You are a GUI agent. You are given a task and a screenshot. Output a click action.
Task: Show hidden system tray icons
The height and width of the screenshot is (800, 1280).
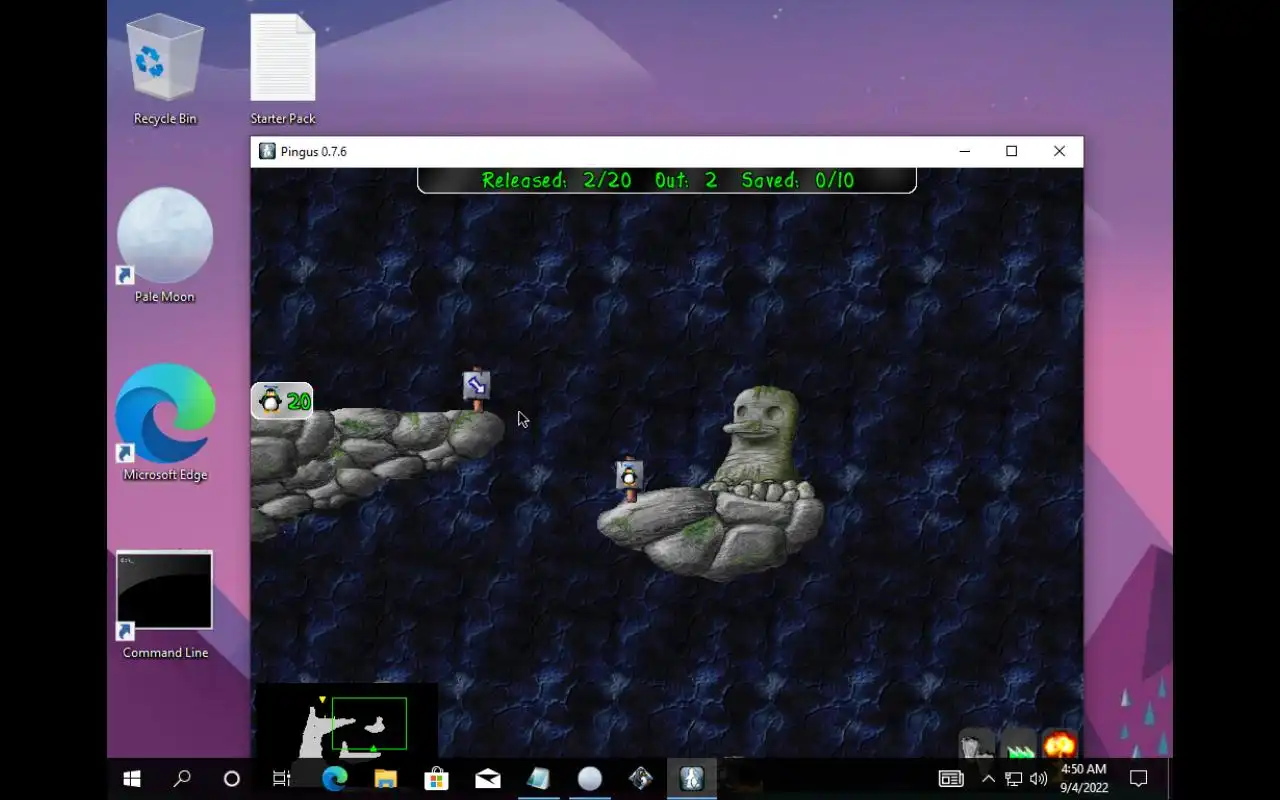coord(988,779)
